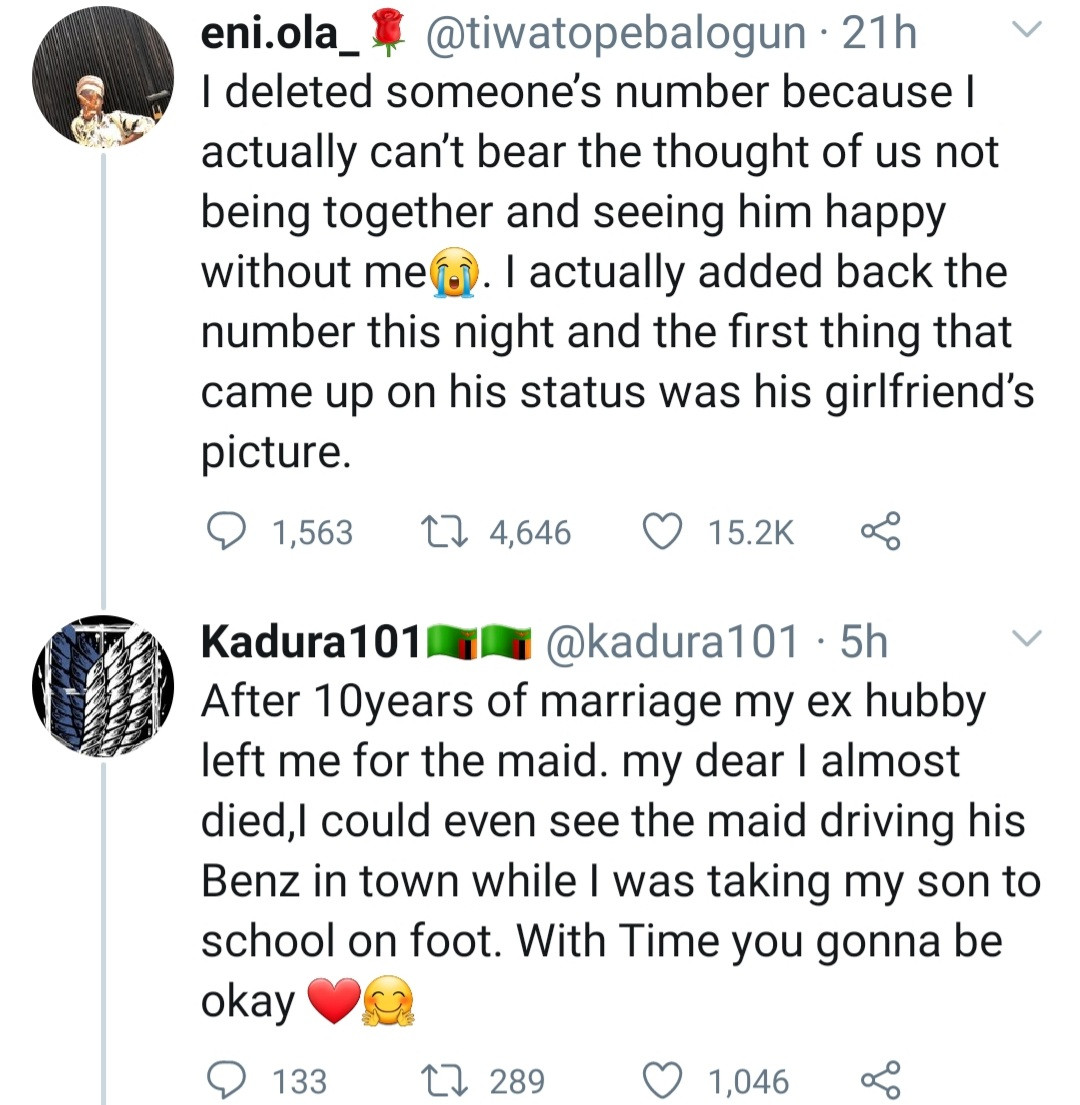
Task: Click the Kadura101 display name
Action: click(x=310, y=642)
